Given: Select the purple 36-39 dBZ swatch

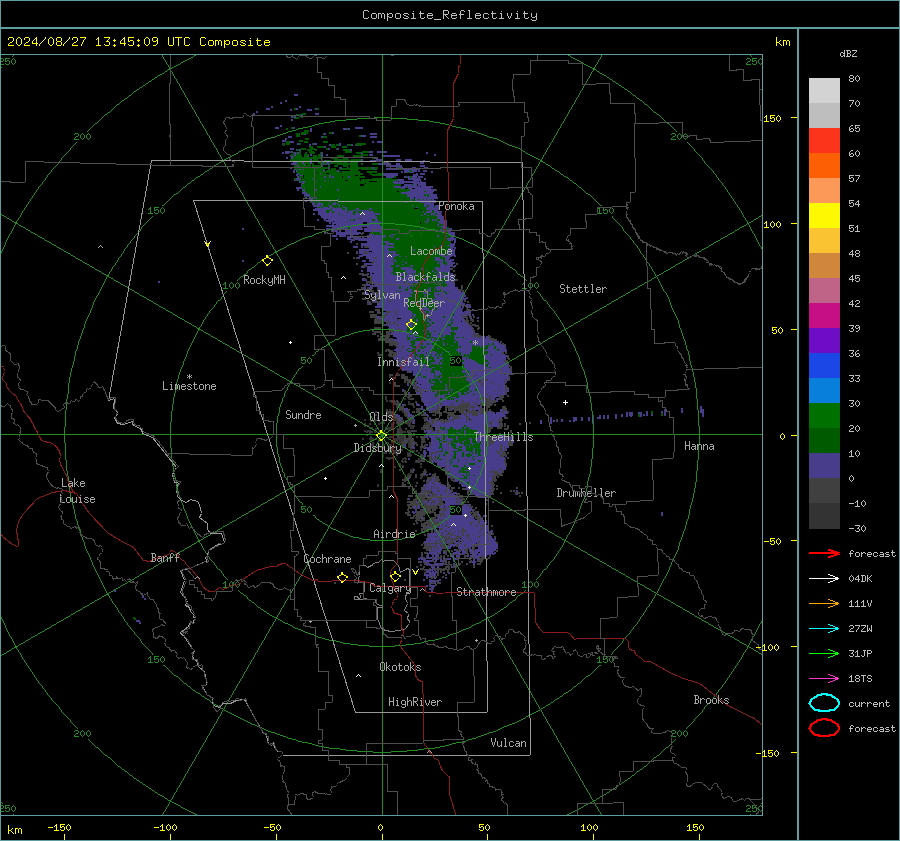Looking at the screenshot, I should [824, 341].
